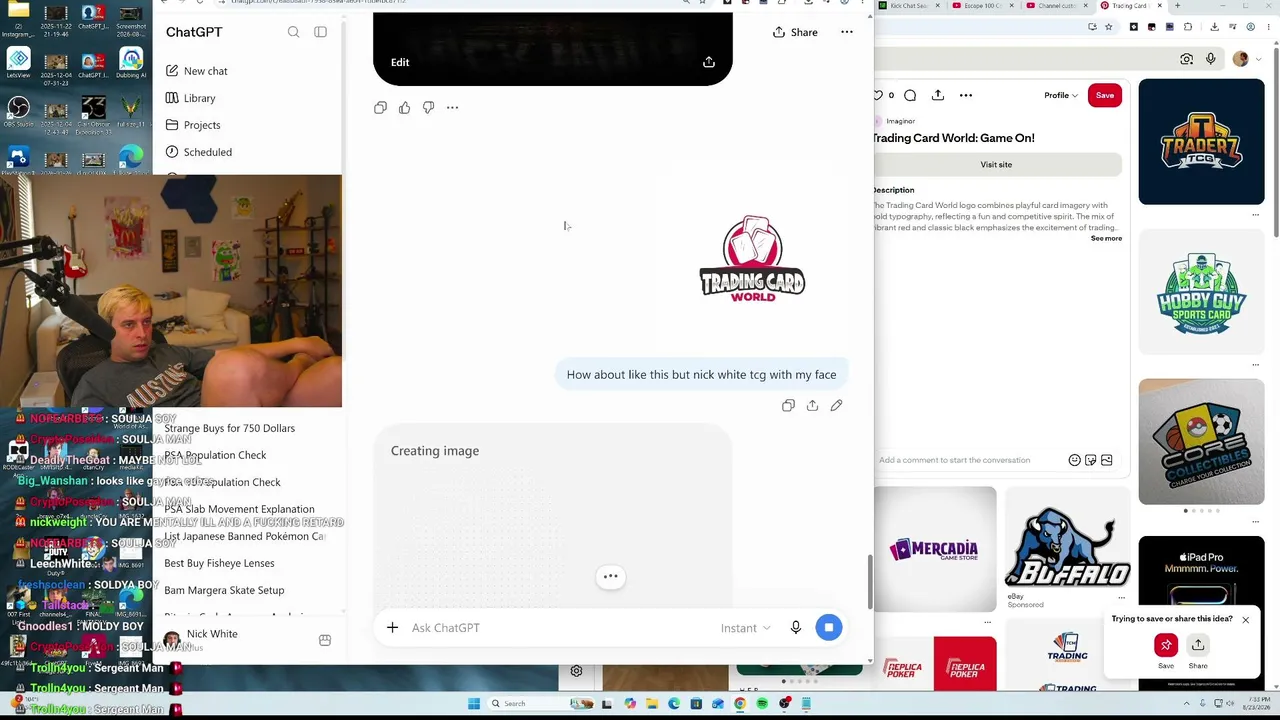Start a New chat in ChatGPT
Viewport: 1280px width, 720px height.
[197, 71]
